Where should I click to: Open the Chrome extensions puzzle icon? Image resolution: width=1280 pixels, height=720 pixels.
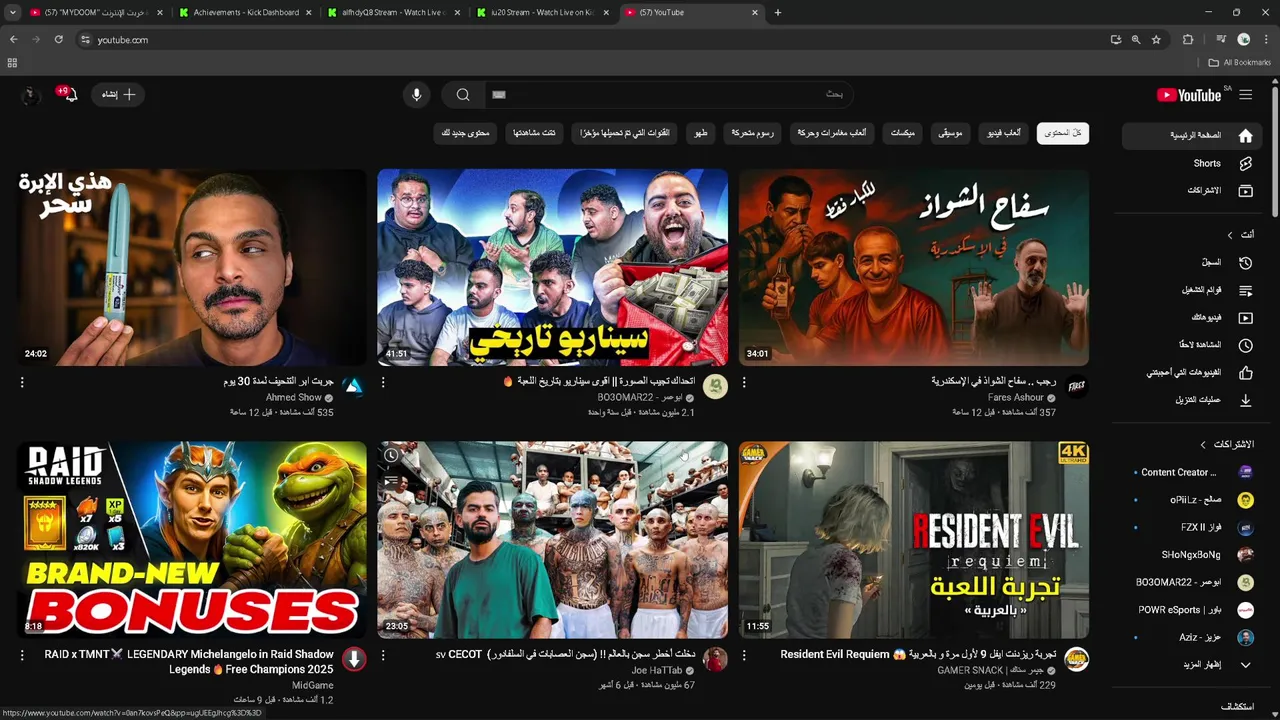point(1188,39)
